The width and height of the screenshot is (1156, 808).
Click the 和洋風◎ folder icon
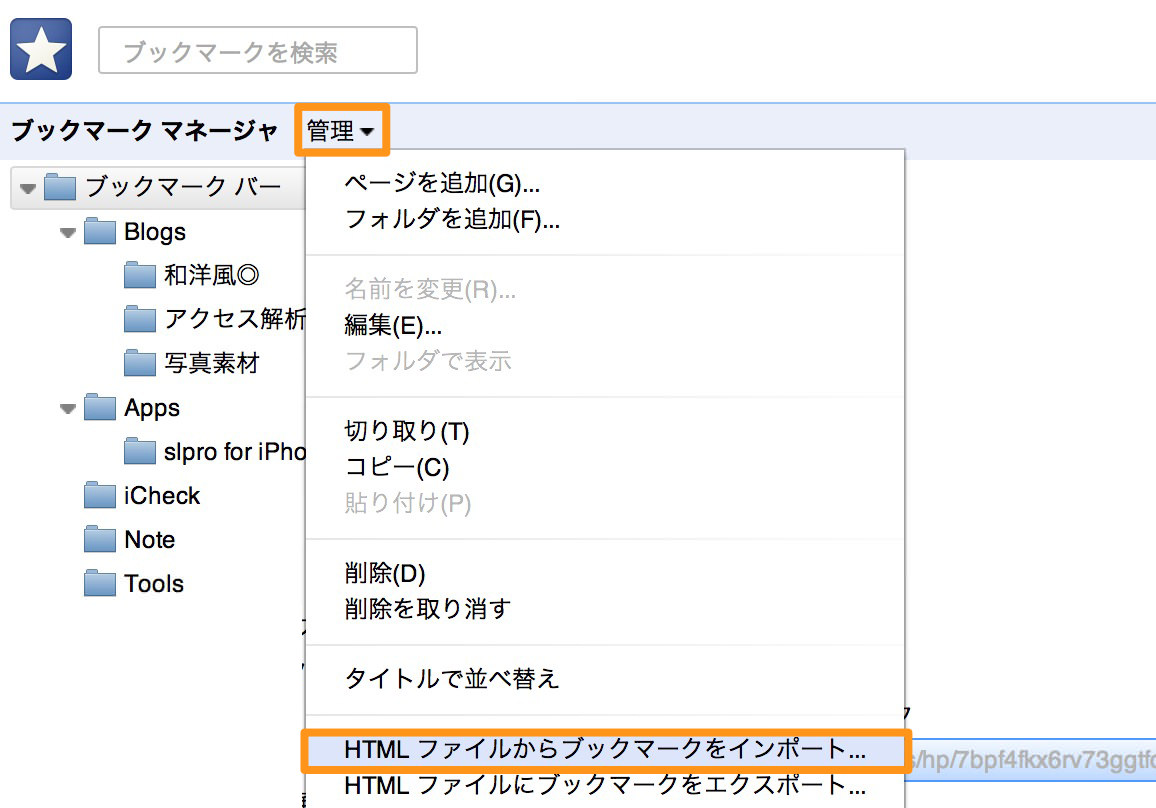[140, 276]
